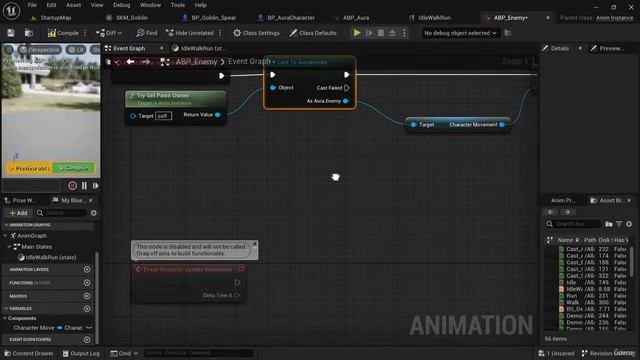Switch to the IdleWalkRun state graph tab
The width and height of the screenshot is (640, 360).
[198, 48]
